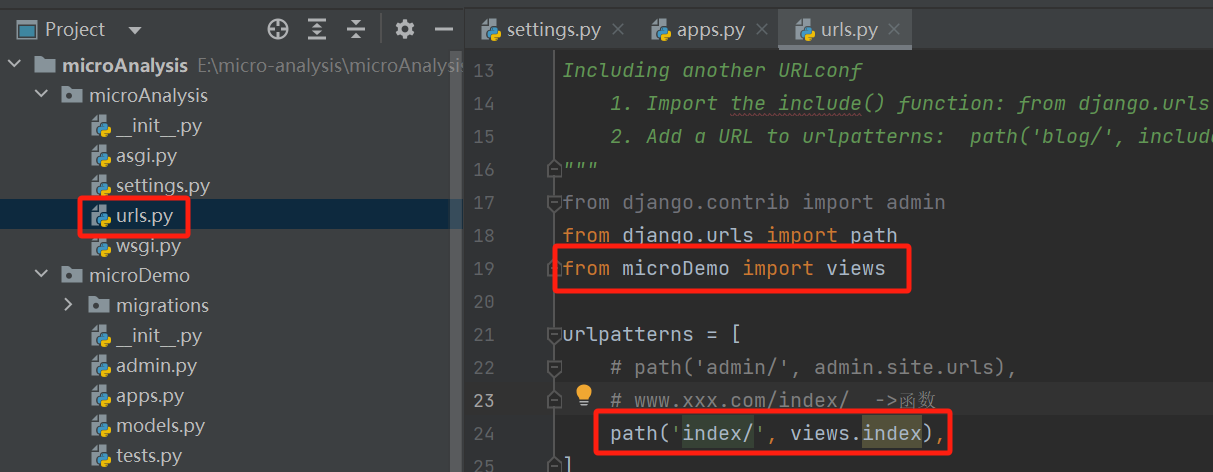Click the Python file icon beside models.py

coord(100,426)
